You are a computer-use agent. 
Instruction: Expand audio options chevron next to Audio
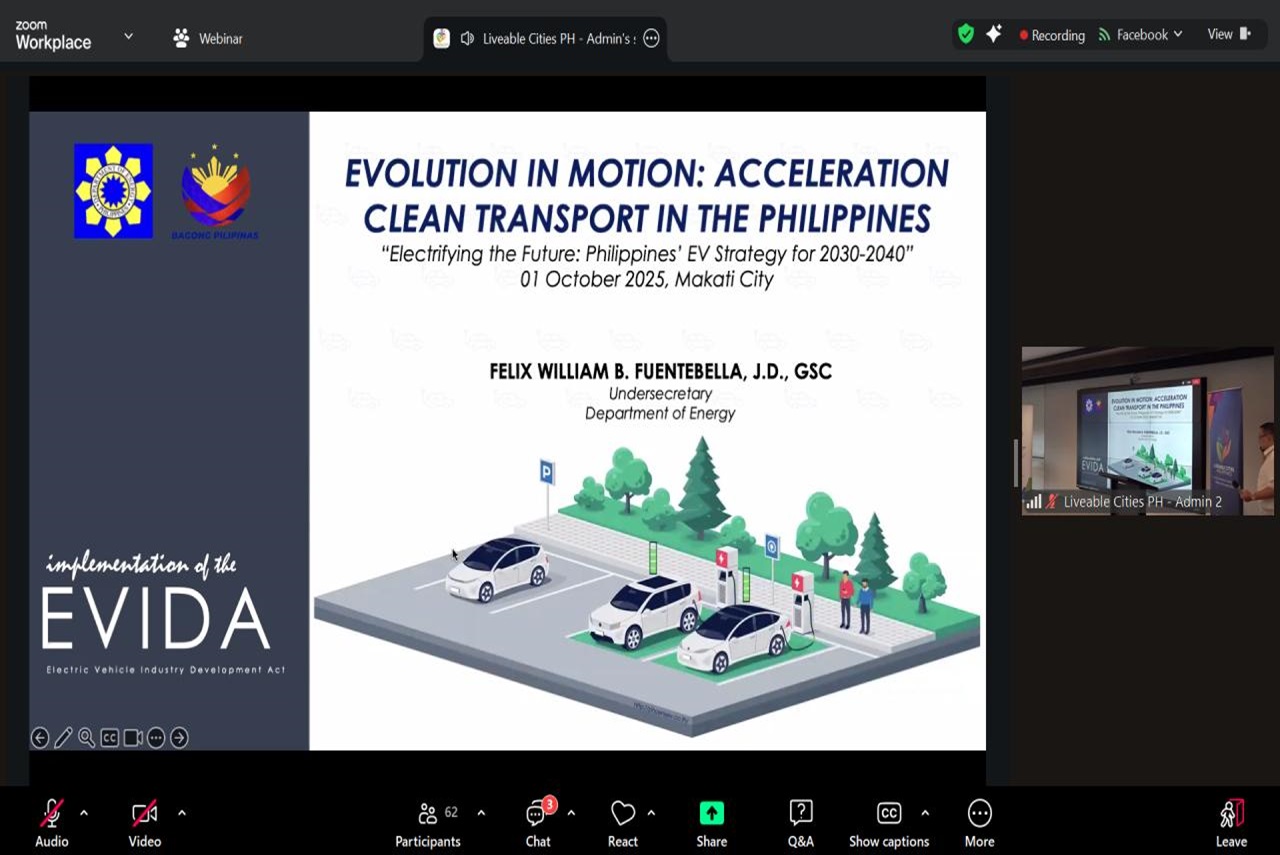click(84, 813)
